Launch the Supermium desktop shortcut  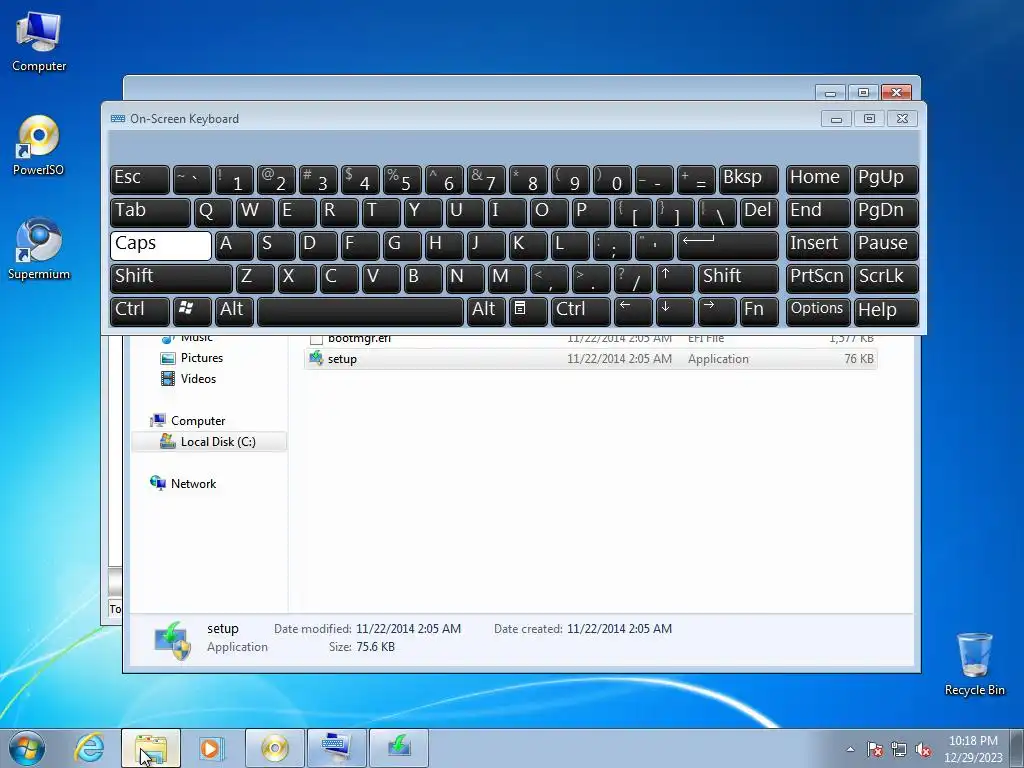click(x=39, y=249)
